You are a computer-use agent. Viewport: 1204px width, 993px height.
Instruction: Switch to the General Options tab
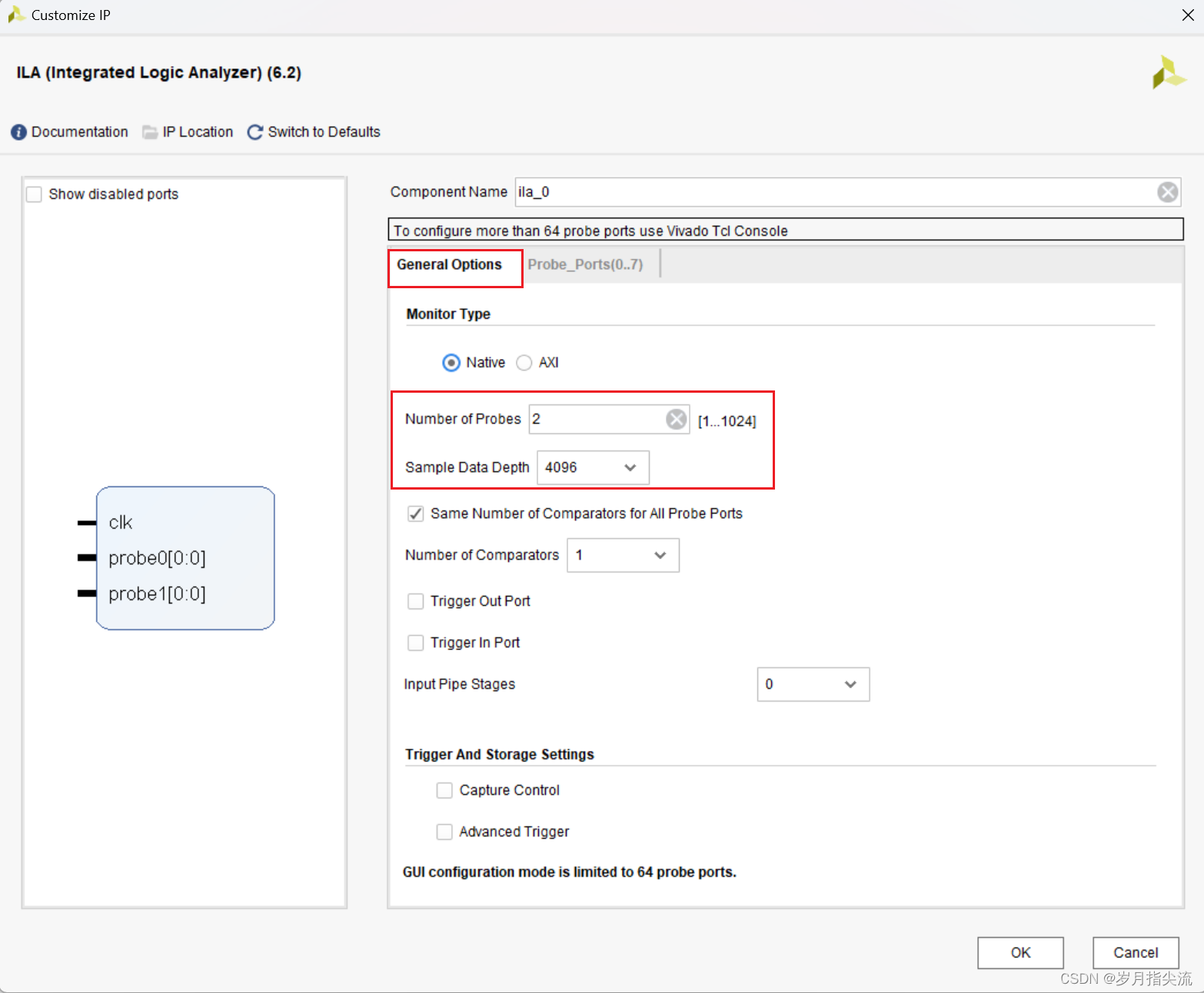[x=450, y=265]
